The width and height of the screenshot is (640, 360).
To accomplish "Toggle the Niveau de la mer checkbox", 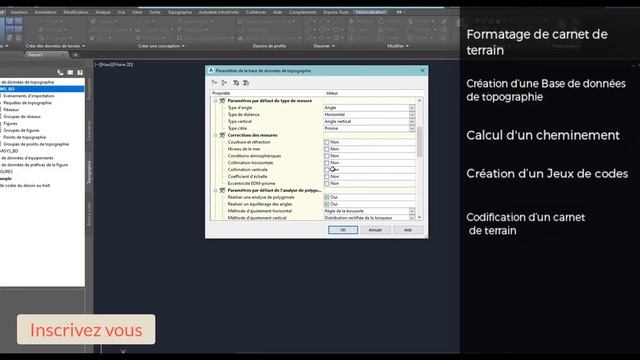I will (x=327, y=149).
